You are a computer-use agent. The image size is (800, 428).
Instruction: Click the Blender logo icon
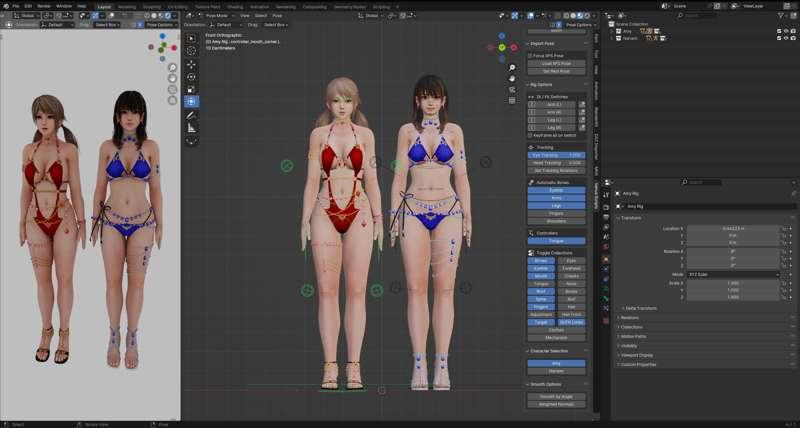pos(5,6)
